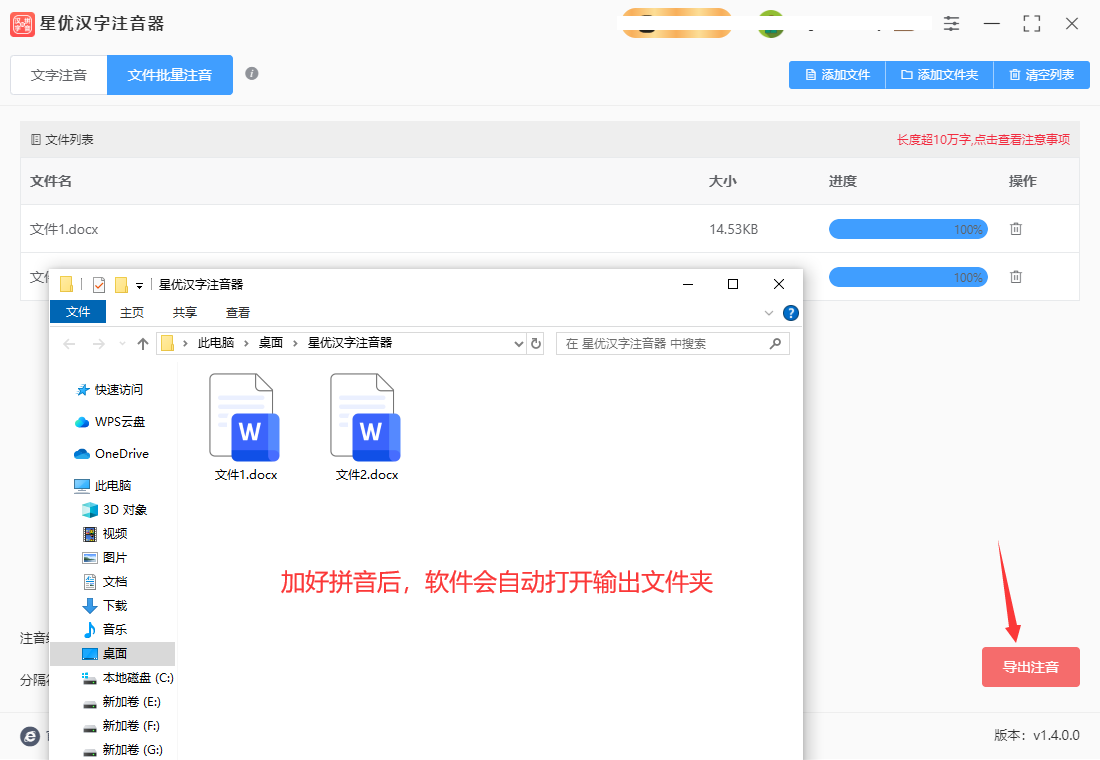Open the 查看 ribbon tab
The width and height of the screenshot is (1100, 760).
238,312
